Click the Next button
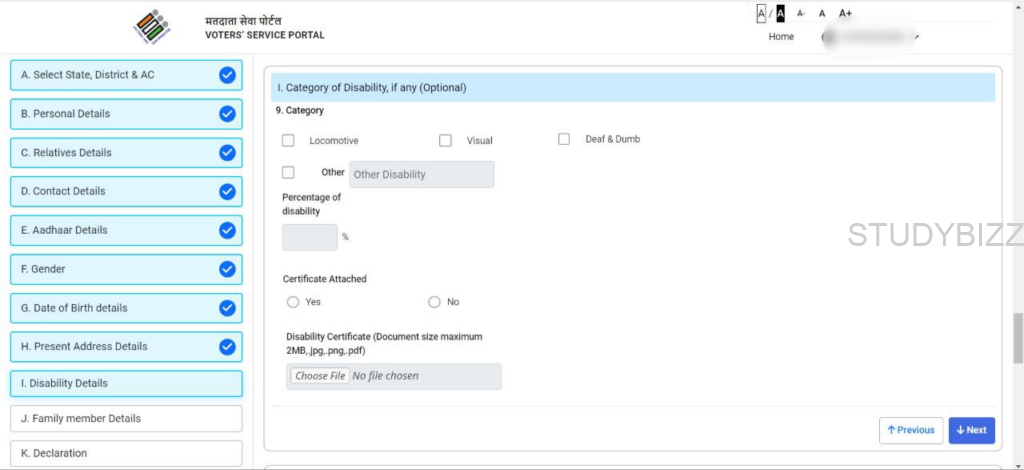The height and width of the screenshot is (470, 1024). click(971, 430)
